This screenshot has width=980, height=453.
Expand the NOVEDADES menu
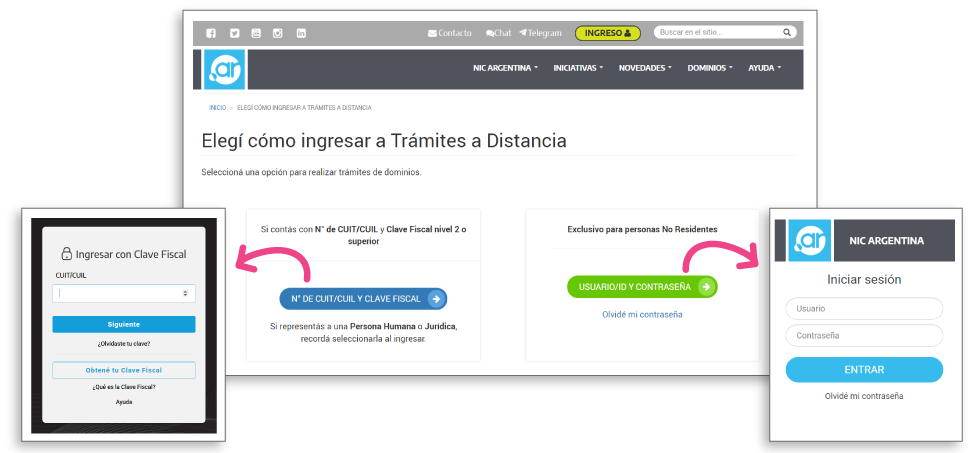pos(645,68)
